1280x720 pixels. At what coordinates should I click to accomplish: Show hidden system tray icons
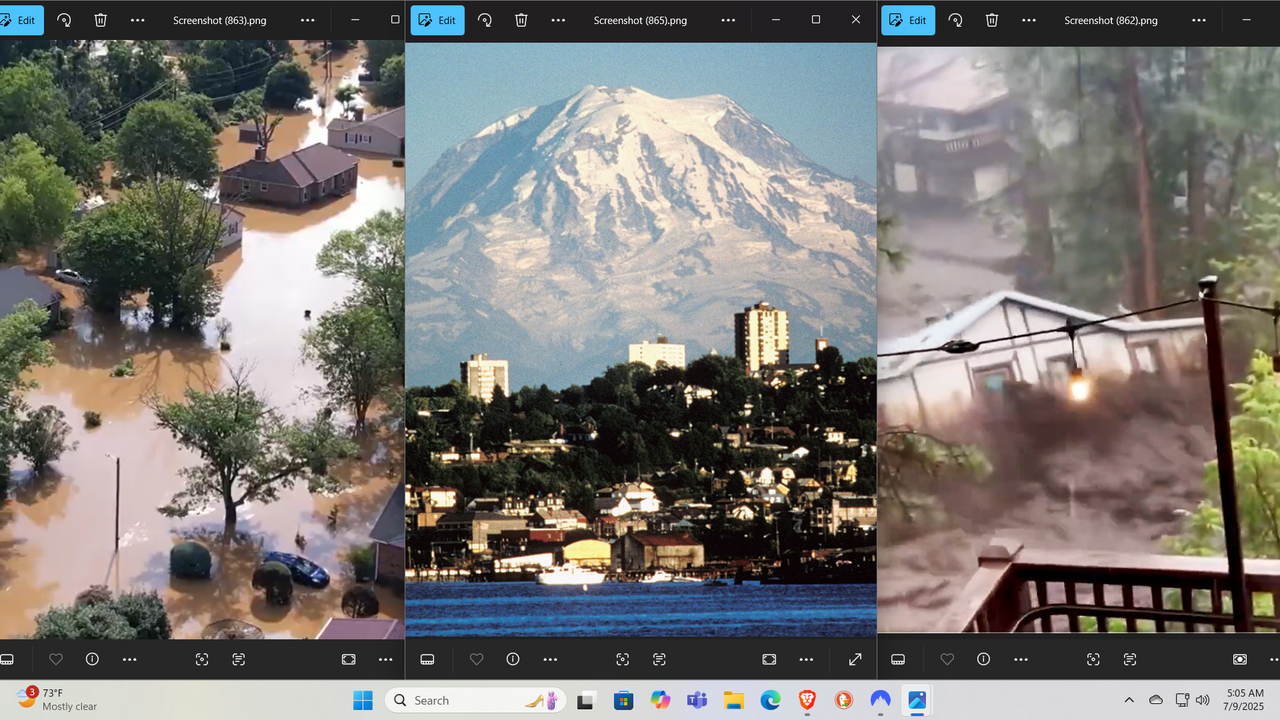1129,700
